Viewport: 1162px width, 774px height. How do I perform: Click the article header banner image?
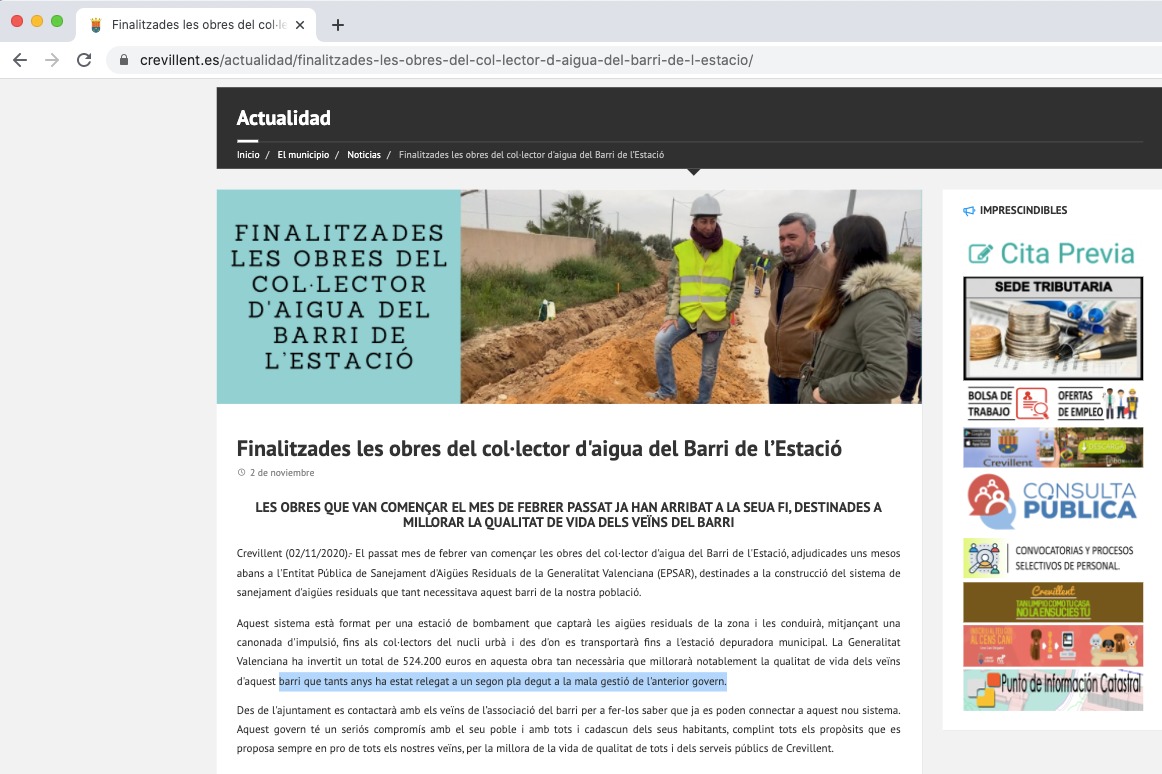point(569,297)
